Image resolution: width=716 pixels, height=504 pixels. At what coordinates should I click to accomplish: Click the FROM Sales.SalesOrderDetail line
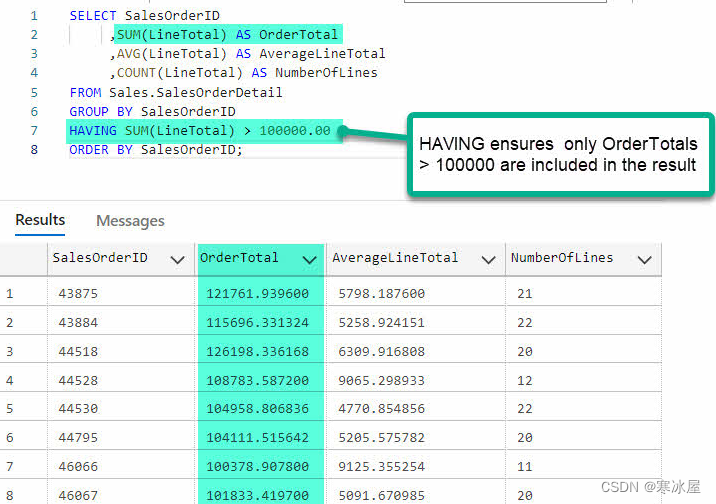tap(176, 93)
